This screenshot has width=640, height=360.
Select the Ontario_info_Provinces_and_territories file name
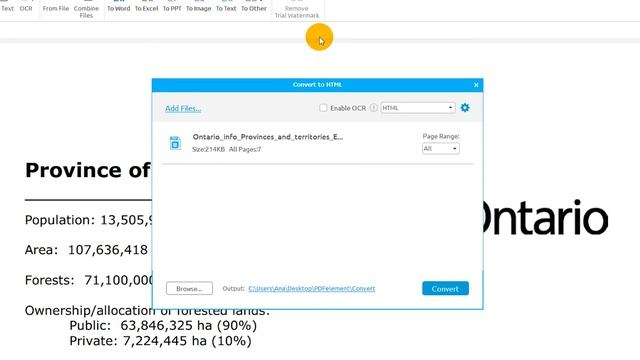pyautogui.click(x=268, y=137)
